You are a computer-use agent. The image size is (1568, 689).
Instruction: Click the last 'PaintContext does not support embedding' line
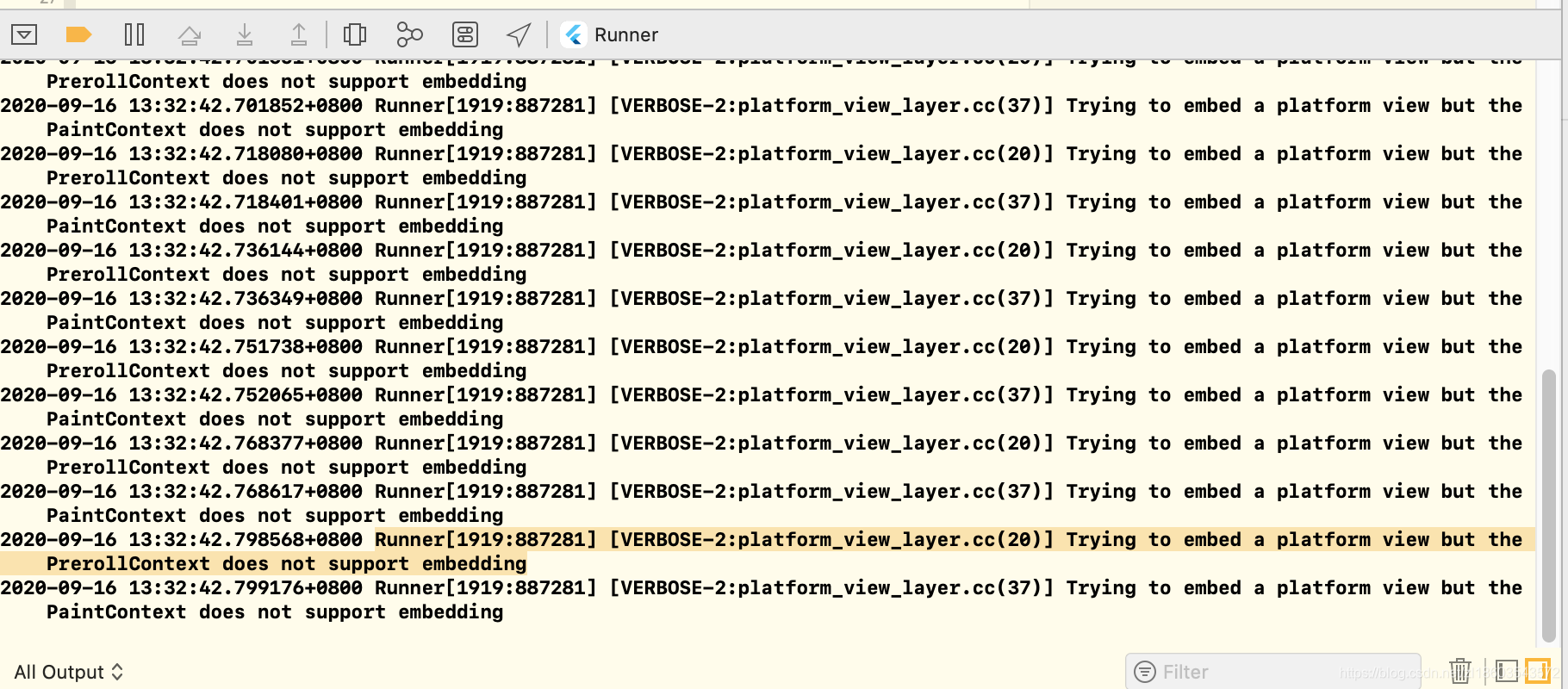pos(275,611)
